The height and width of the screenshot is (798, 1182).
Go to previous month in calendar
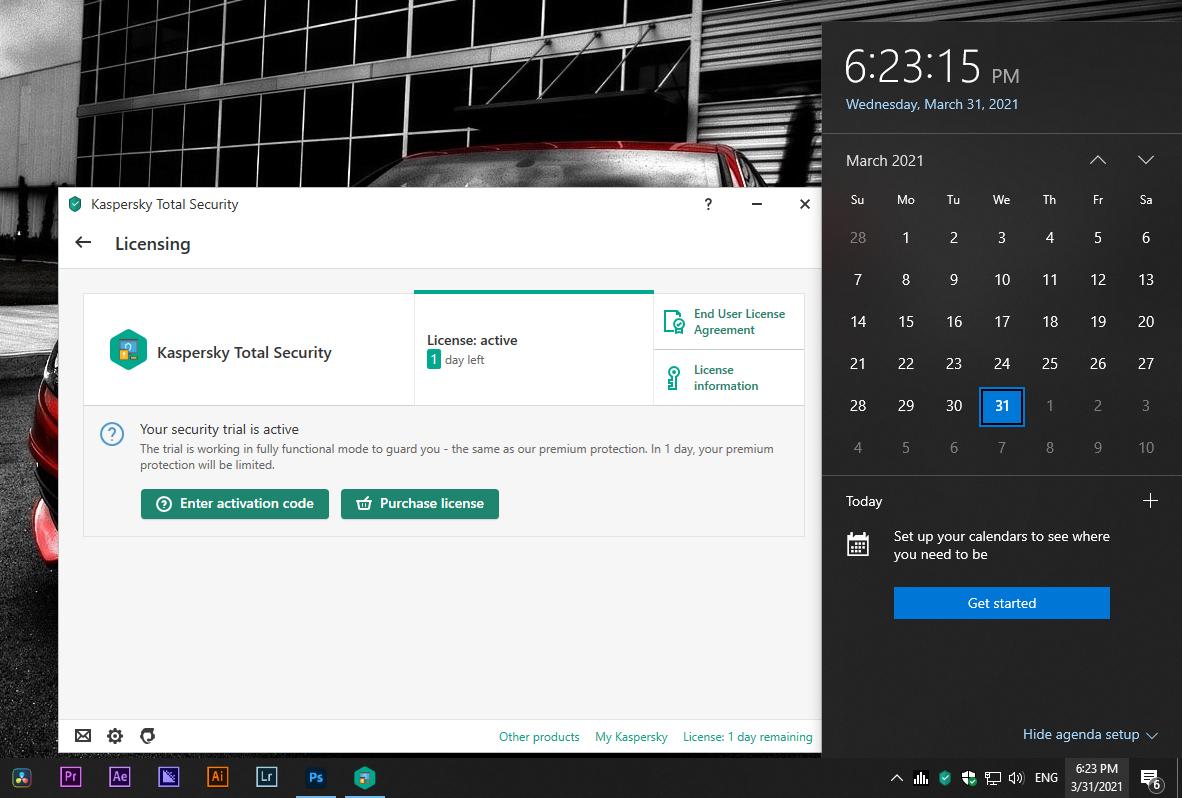coord(1098,160)
